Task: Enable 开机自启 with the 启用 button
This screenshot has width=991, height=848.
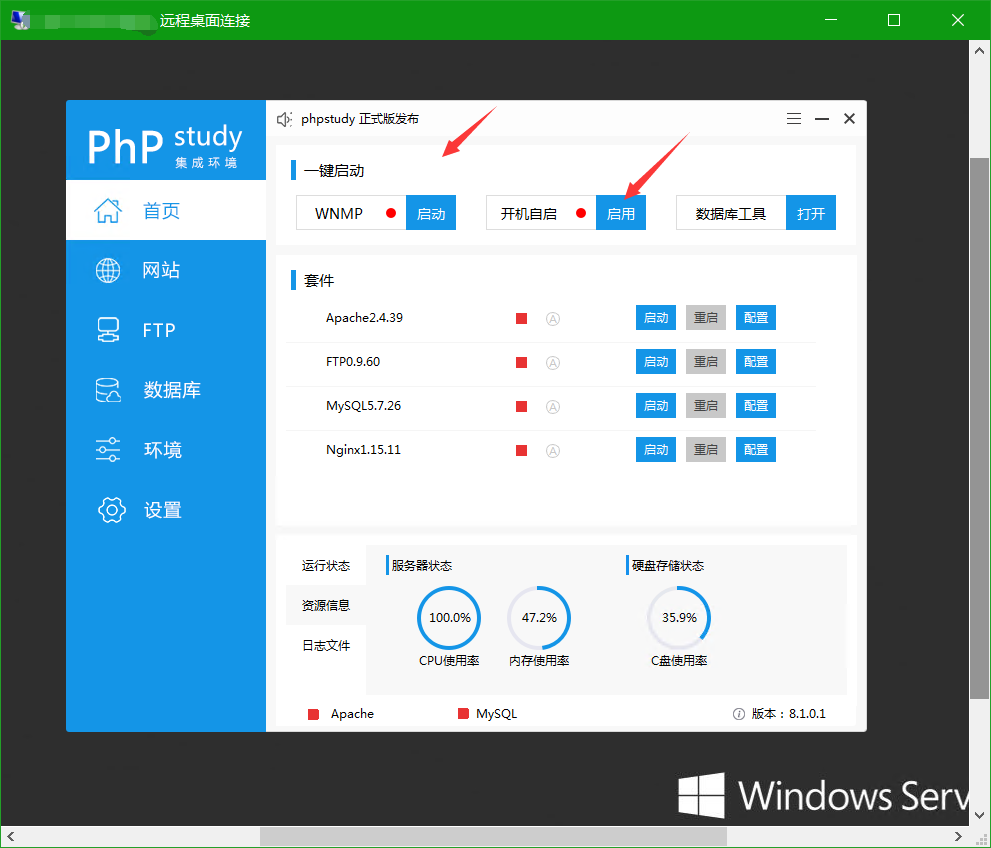Action: (621, 213)
